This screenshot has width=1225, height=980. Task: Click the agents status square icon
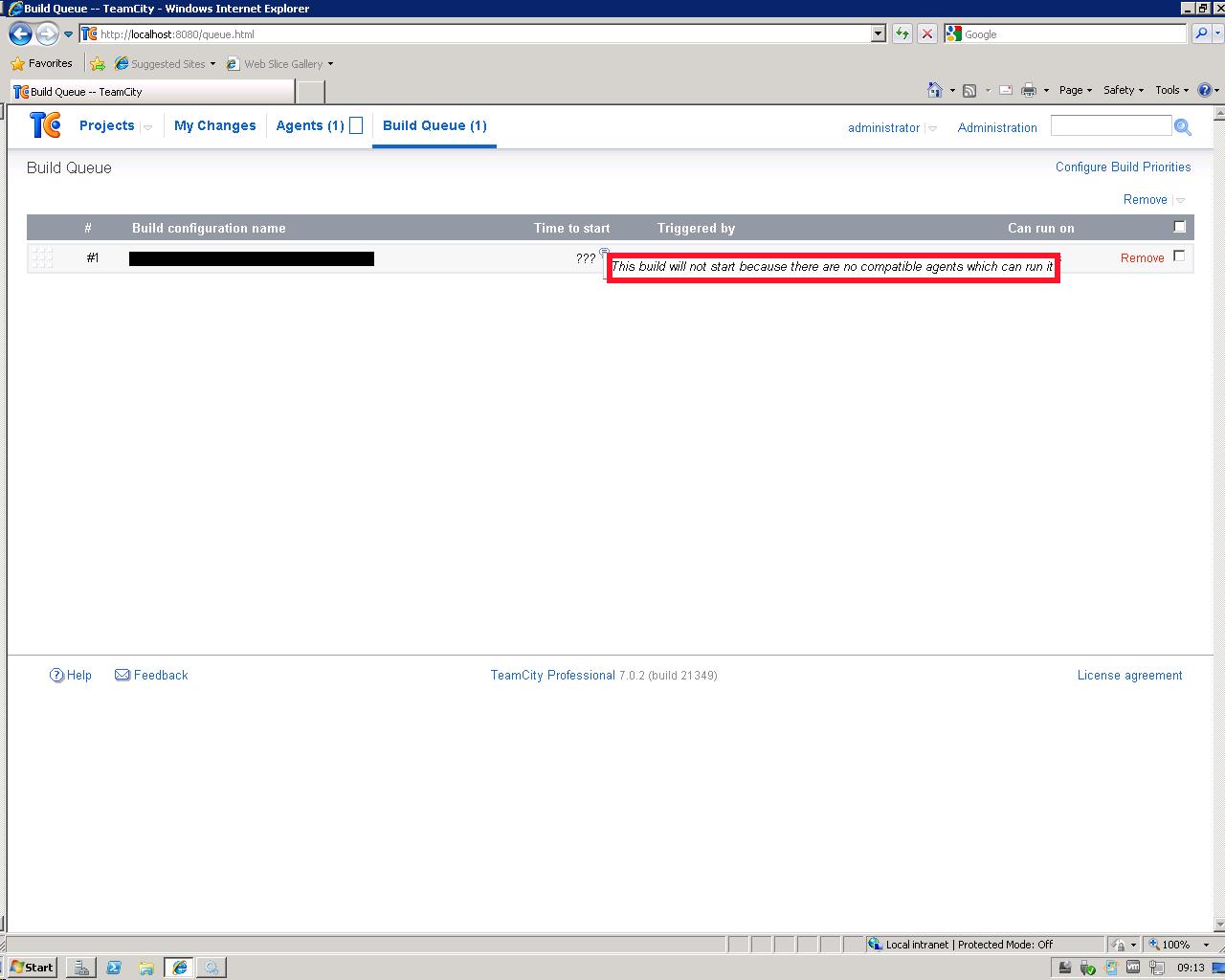(x=356, y=125)
